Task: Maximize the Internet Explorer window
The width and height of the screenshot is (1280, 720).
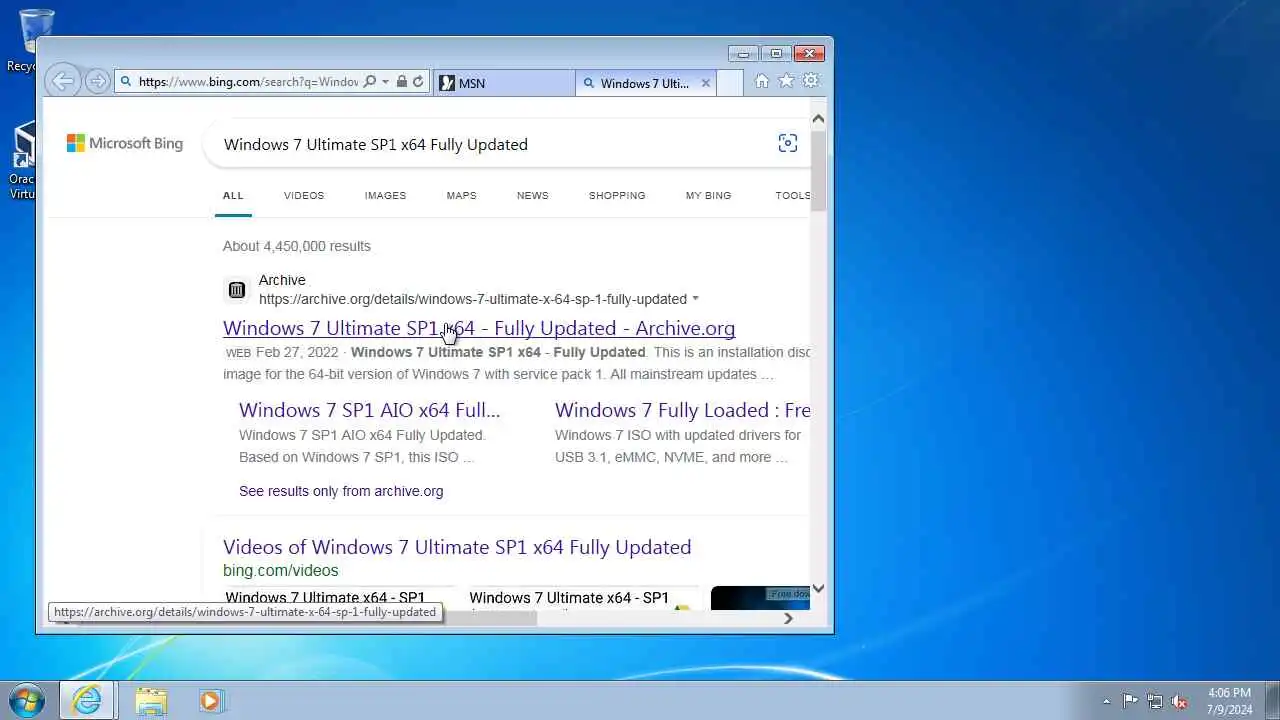Action: [775, 54]
